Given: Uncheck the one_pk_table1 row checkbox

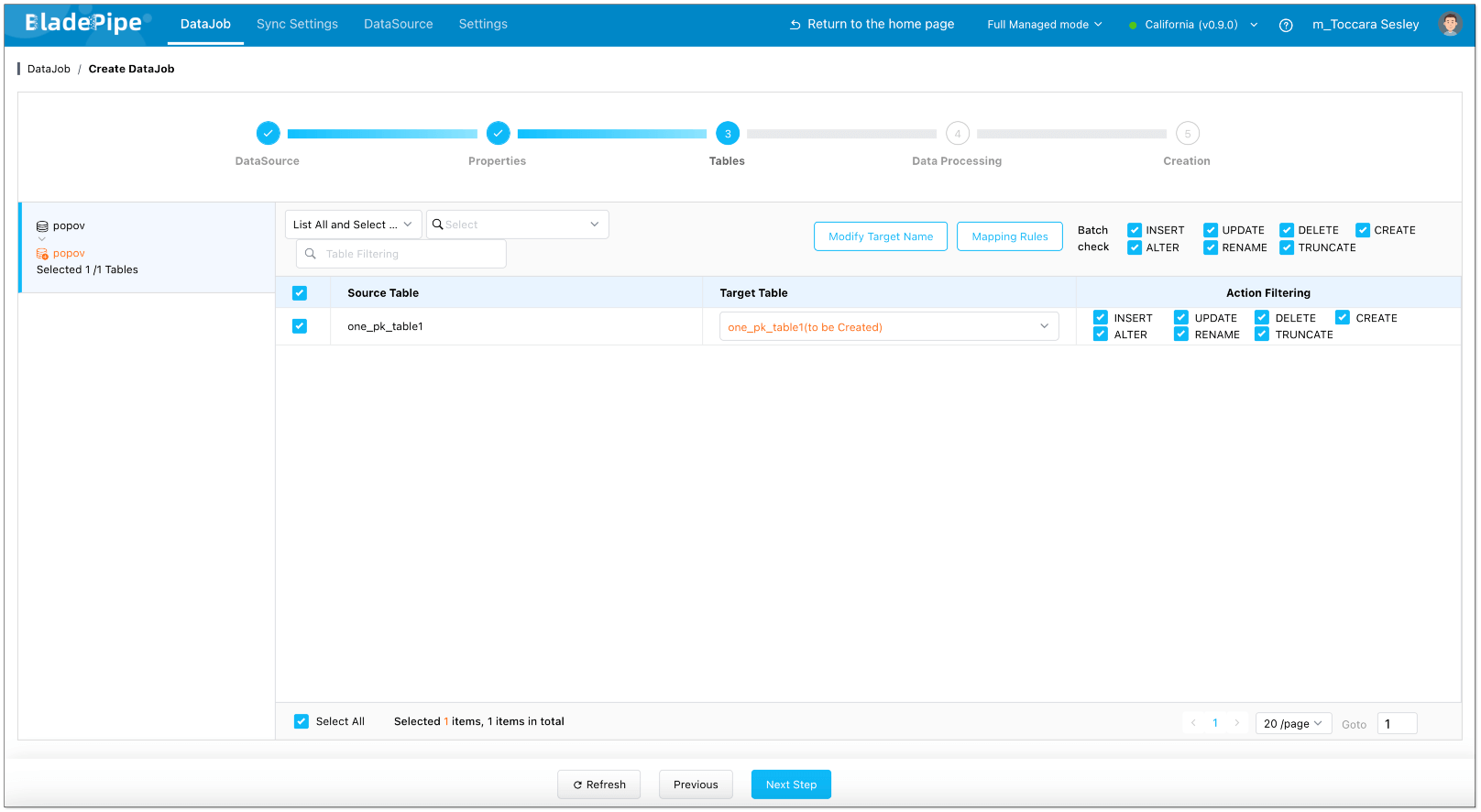Looking at the screenshot, I should pyautogui.click(x=300, y=326).
